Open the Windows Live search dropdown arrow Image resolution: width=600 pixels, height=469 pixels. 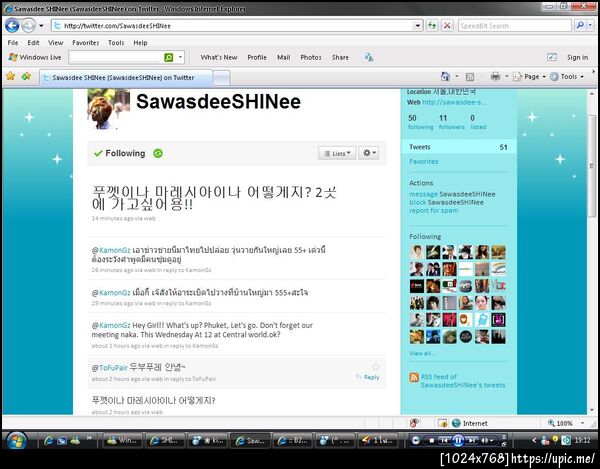[180, 57]
